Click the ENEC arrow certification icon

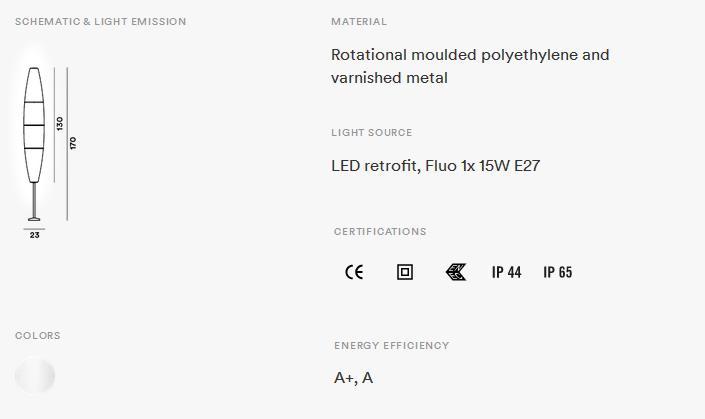(x=456, y=272)
